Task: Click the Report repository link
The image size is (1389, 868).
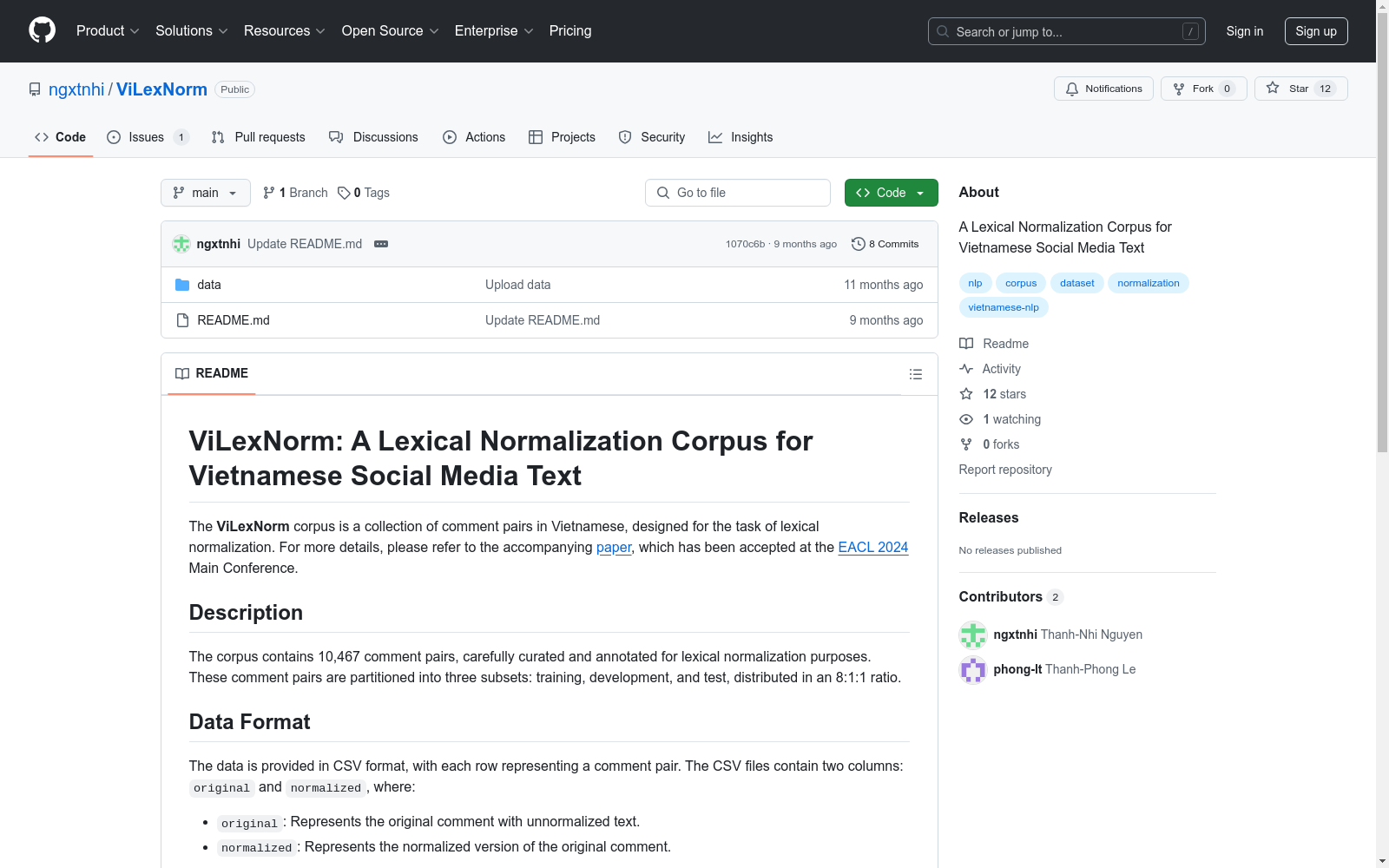Action: tap(1005, 470)
